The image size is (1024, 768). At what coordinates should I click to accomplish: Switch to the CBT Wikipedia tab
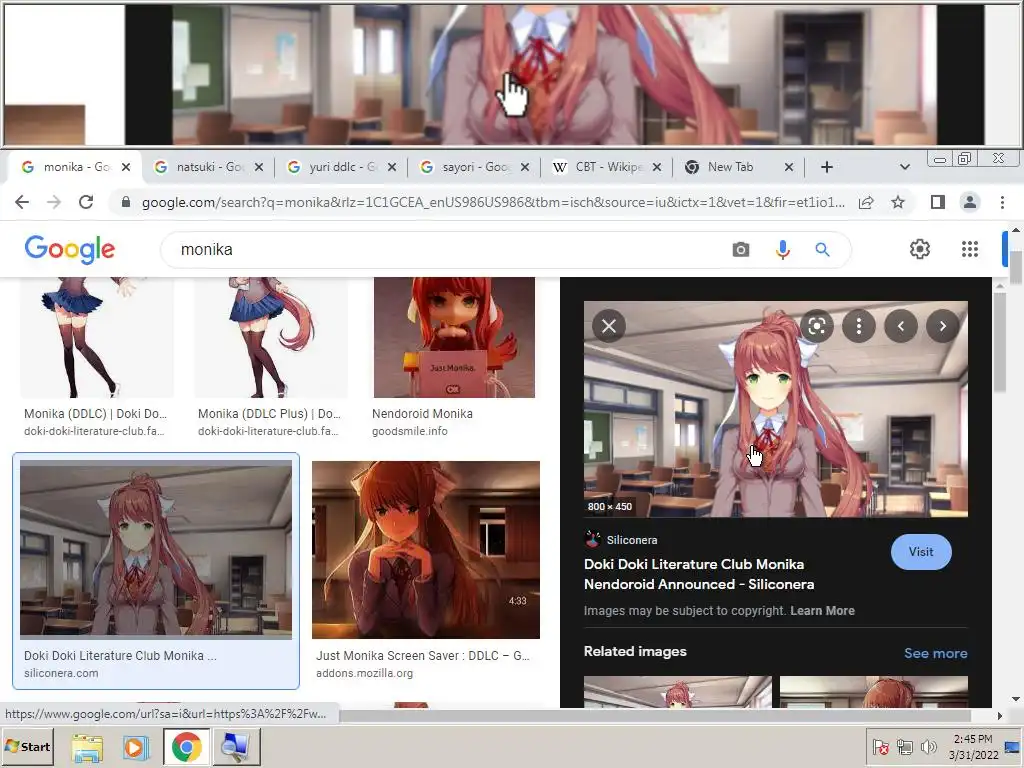coord(607,167)
